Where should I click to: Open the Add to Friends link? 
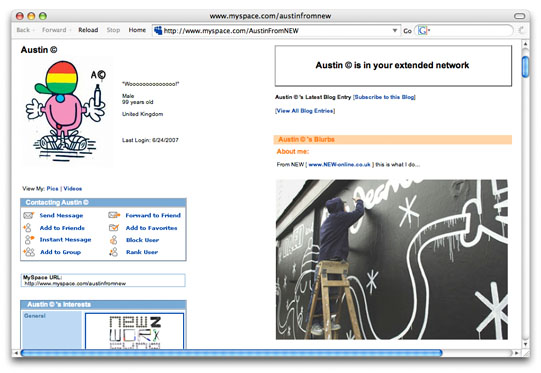[x=62, y=228]
